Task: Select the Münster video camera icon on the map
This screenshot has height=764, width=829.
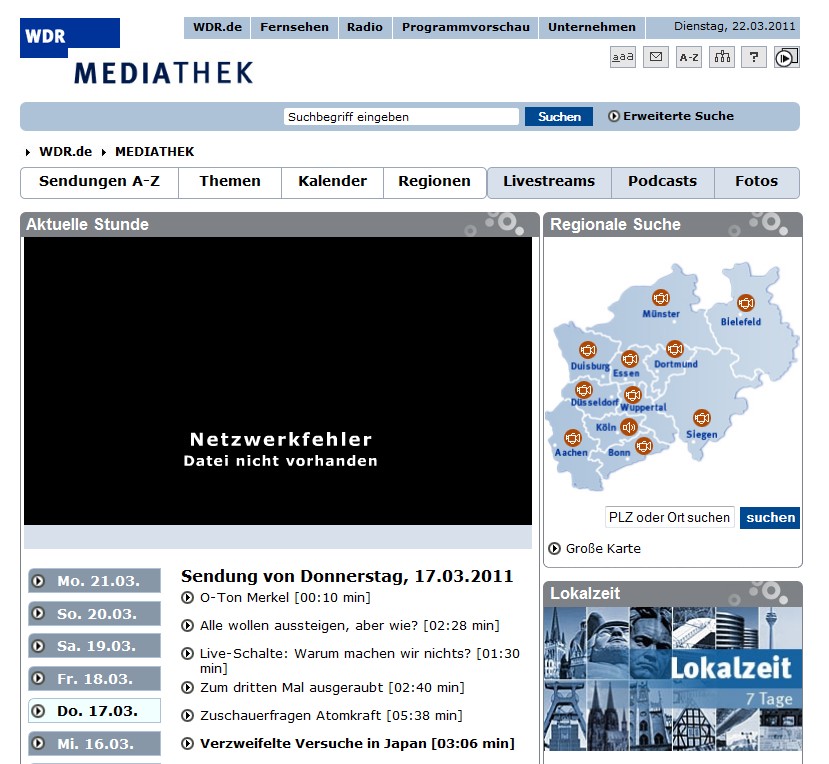Action: click(660, 298)
